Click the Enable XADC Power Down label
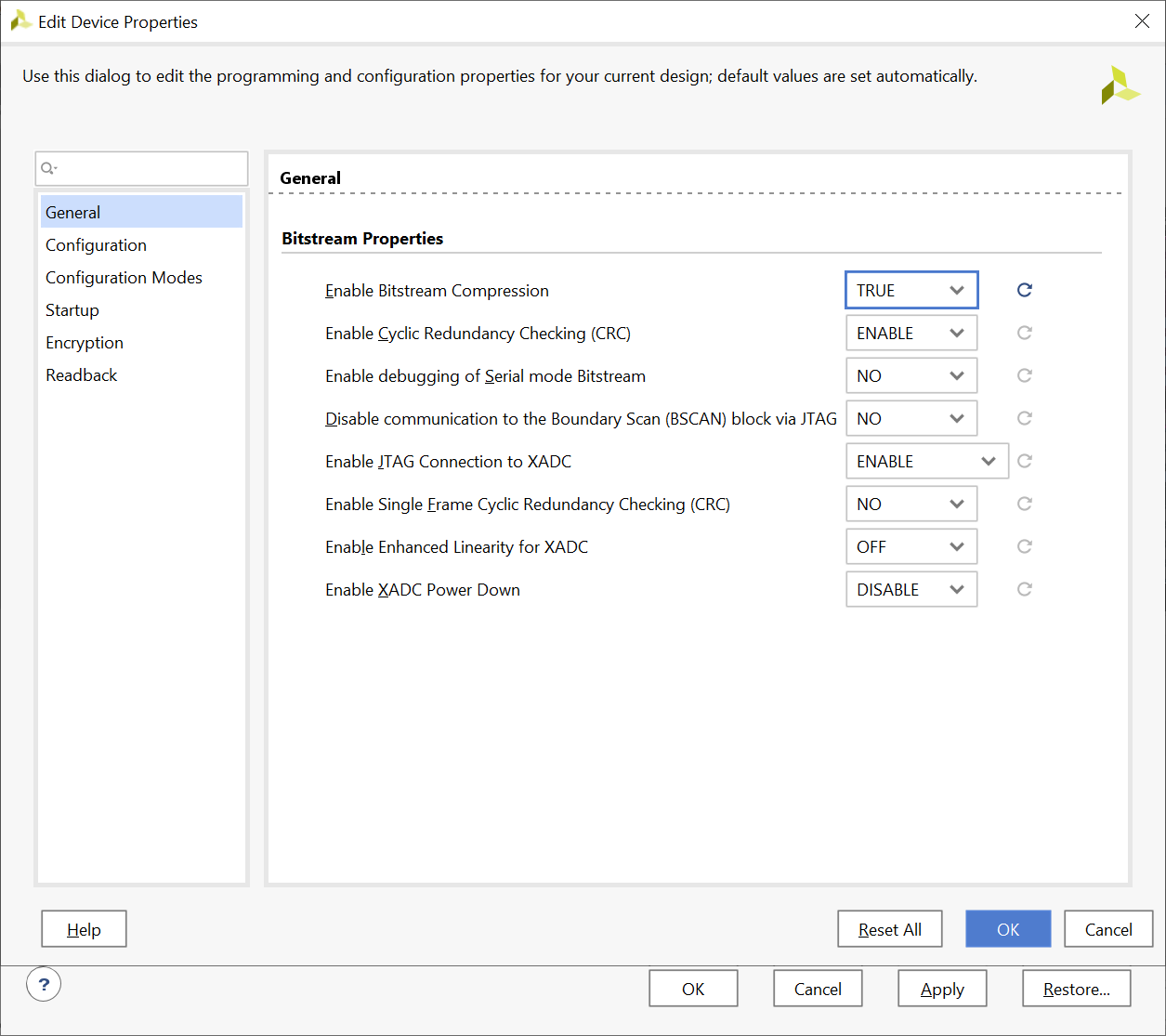This screenshot has height=1036, width=1166. point(423,590)
